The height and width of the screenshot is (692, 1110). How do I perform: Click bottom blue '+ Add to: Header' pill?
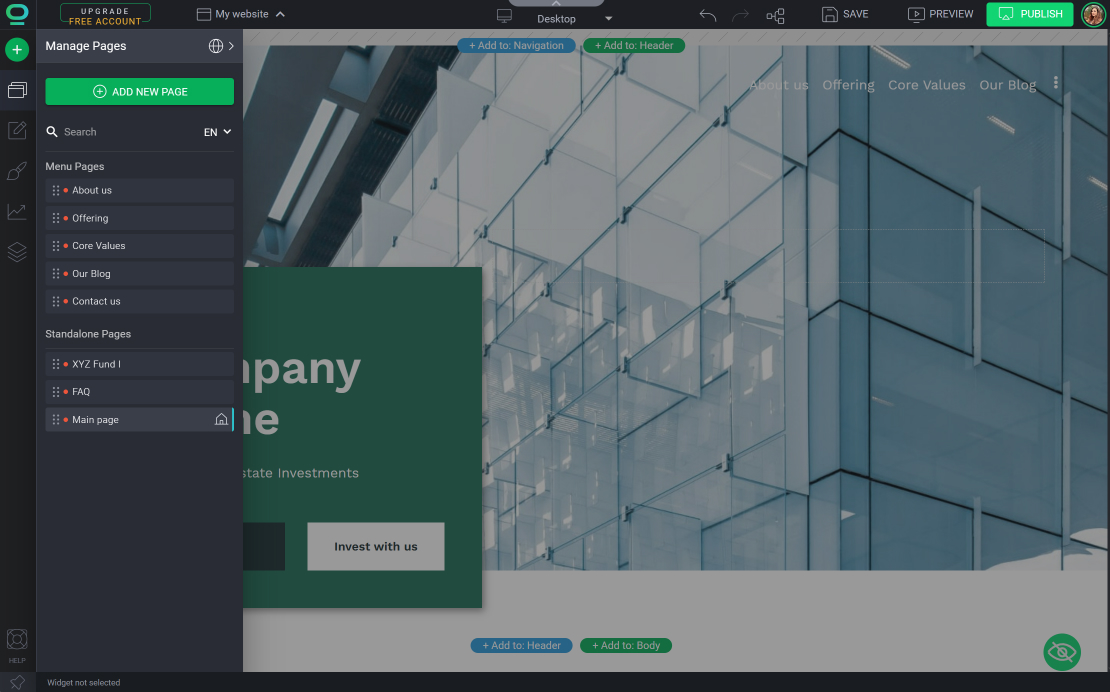pyautogui.click(x=521, y=645)
